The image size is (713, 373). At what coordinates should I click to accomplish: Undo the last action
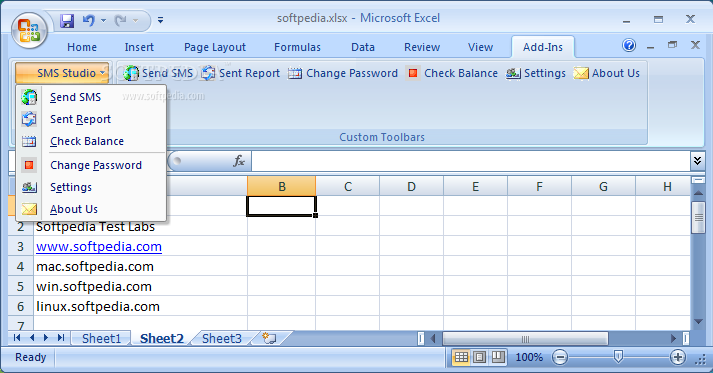(x=89, y=20)
